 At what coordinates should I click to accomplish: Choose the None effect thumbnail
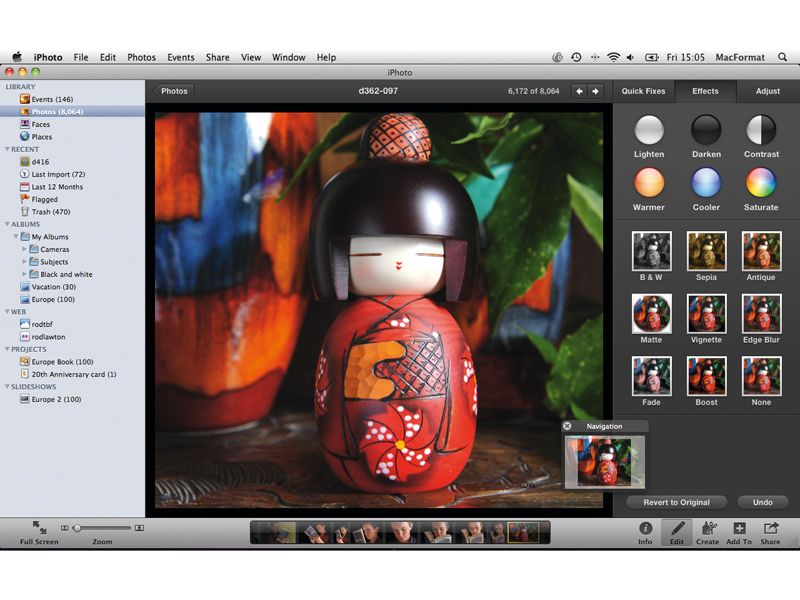click(761, 376)
